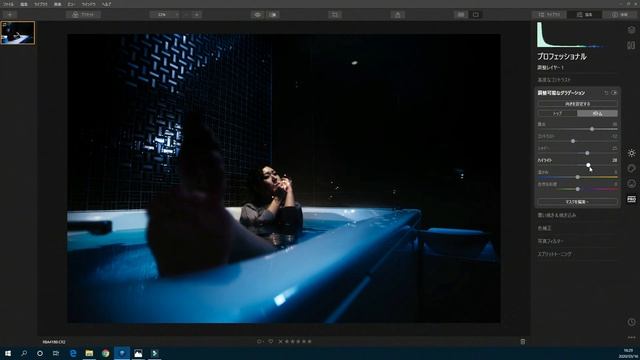Switch to gallery grid view
Viewport: 640px width, 360px height.
(x=461, y=14)
